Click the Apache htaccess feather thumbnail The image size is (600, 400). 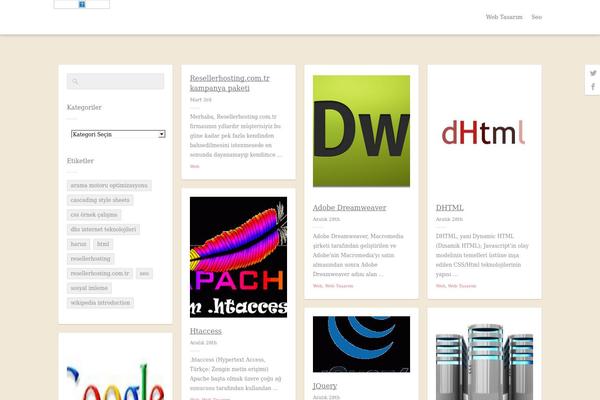tap(238, 257)
